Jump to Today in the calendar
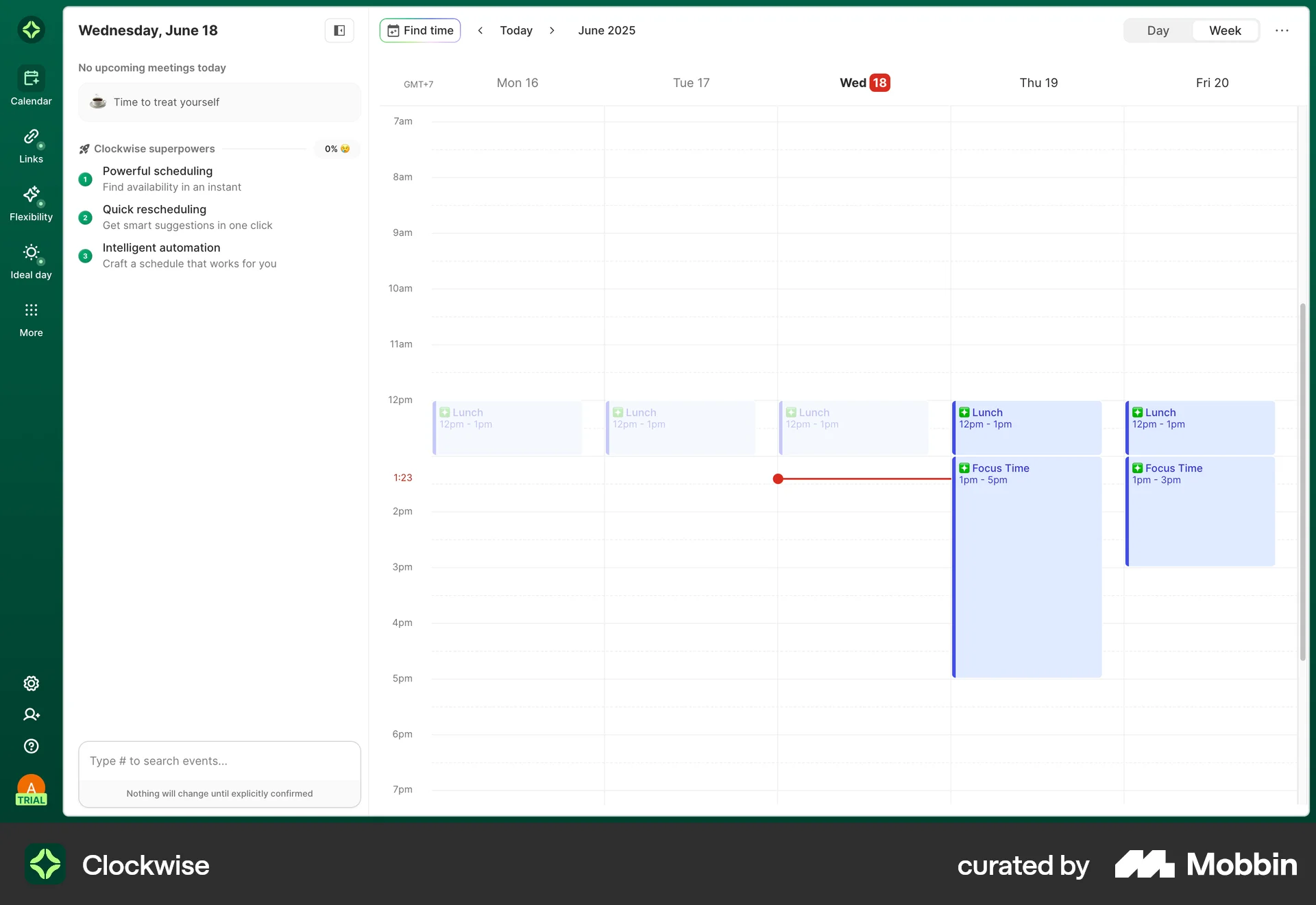Image resolution: width=1316 pixels, height=905 pixels. pos(516,30)
